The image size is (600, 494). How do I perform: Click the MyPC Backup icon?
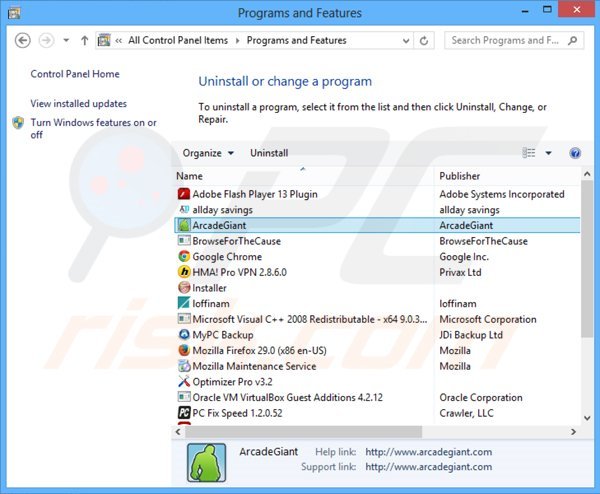tap(184, 334)
